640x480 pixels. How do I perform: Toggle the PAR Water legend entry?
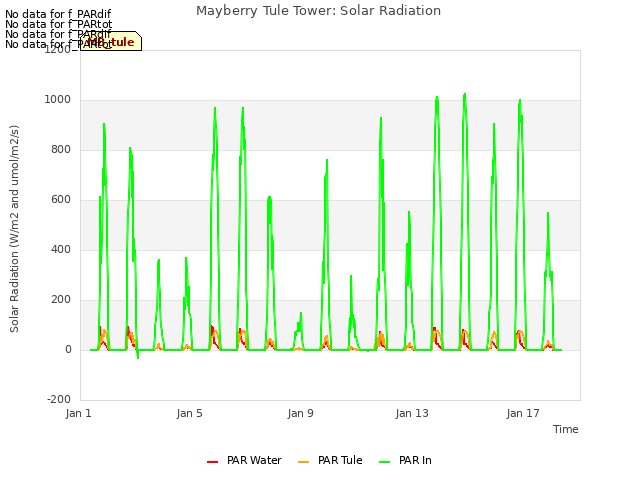(244, 460)
